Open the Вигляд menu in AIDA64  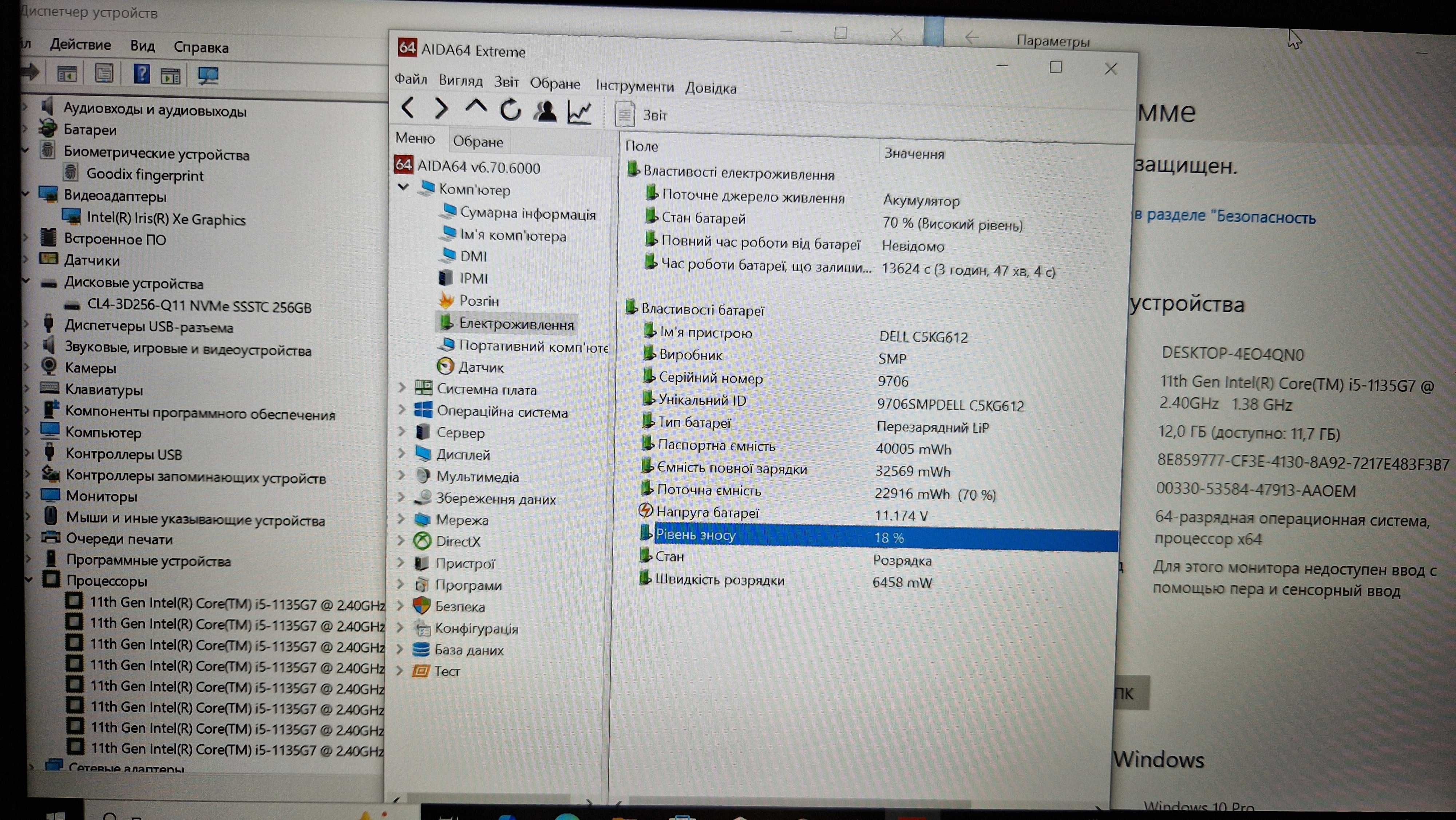click(461, 81)
